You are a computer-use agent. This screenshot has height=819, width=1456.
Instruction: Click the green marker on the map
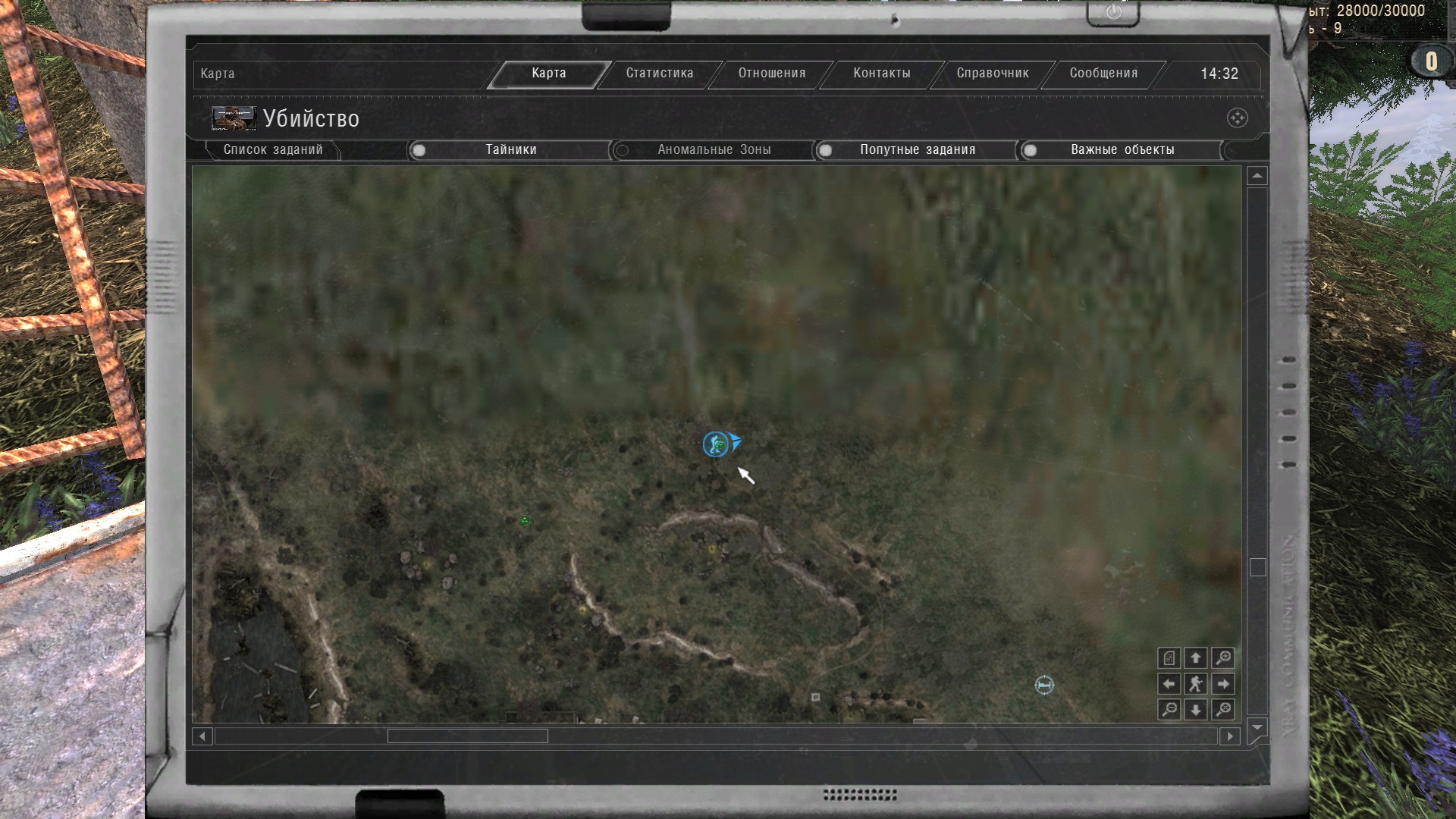coord(525,521)
